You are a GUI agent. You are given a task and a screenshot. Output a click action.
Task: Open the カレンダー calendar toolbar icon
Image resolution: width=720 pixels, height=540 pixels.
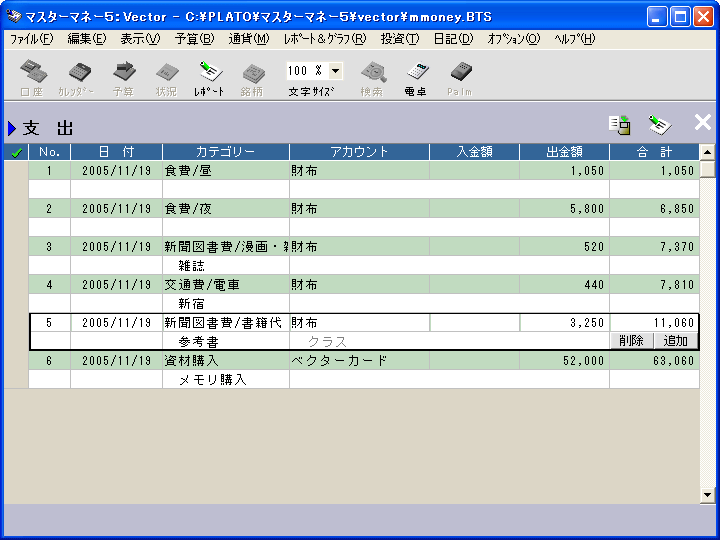tap(76, 77)
